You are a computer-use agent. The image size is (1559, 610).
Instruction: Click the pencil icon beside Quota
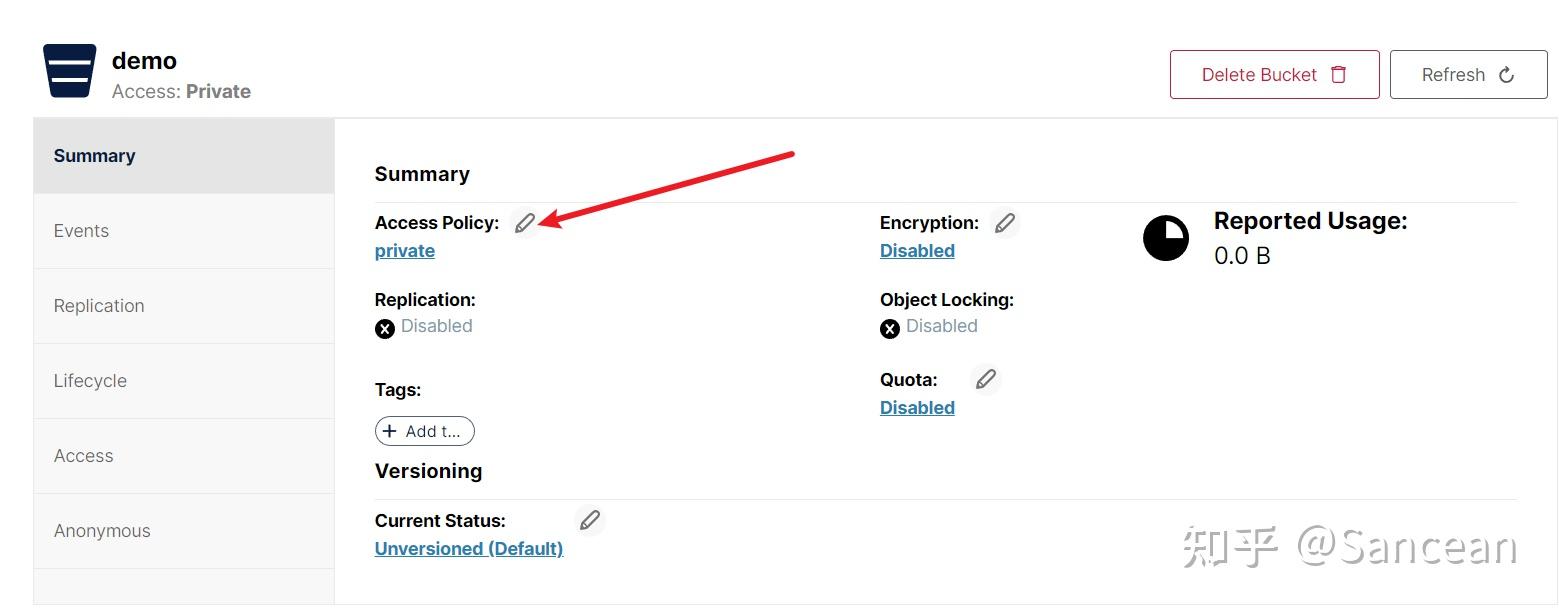(986, 379)
